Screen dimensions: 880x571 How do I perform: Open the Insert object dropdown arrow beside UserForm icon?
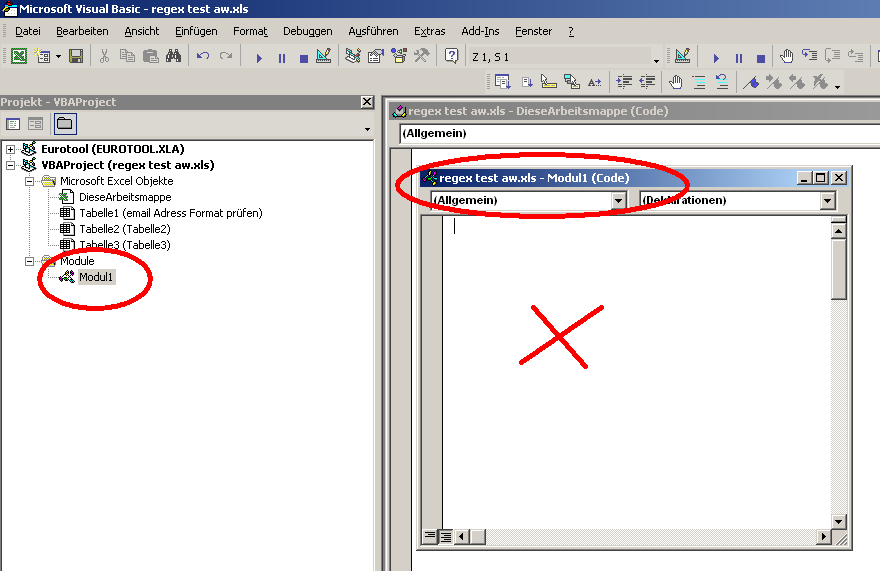coord(58,57)
